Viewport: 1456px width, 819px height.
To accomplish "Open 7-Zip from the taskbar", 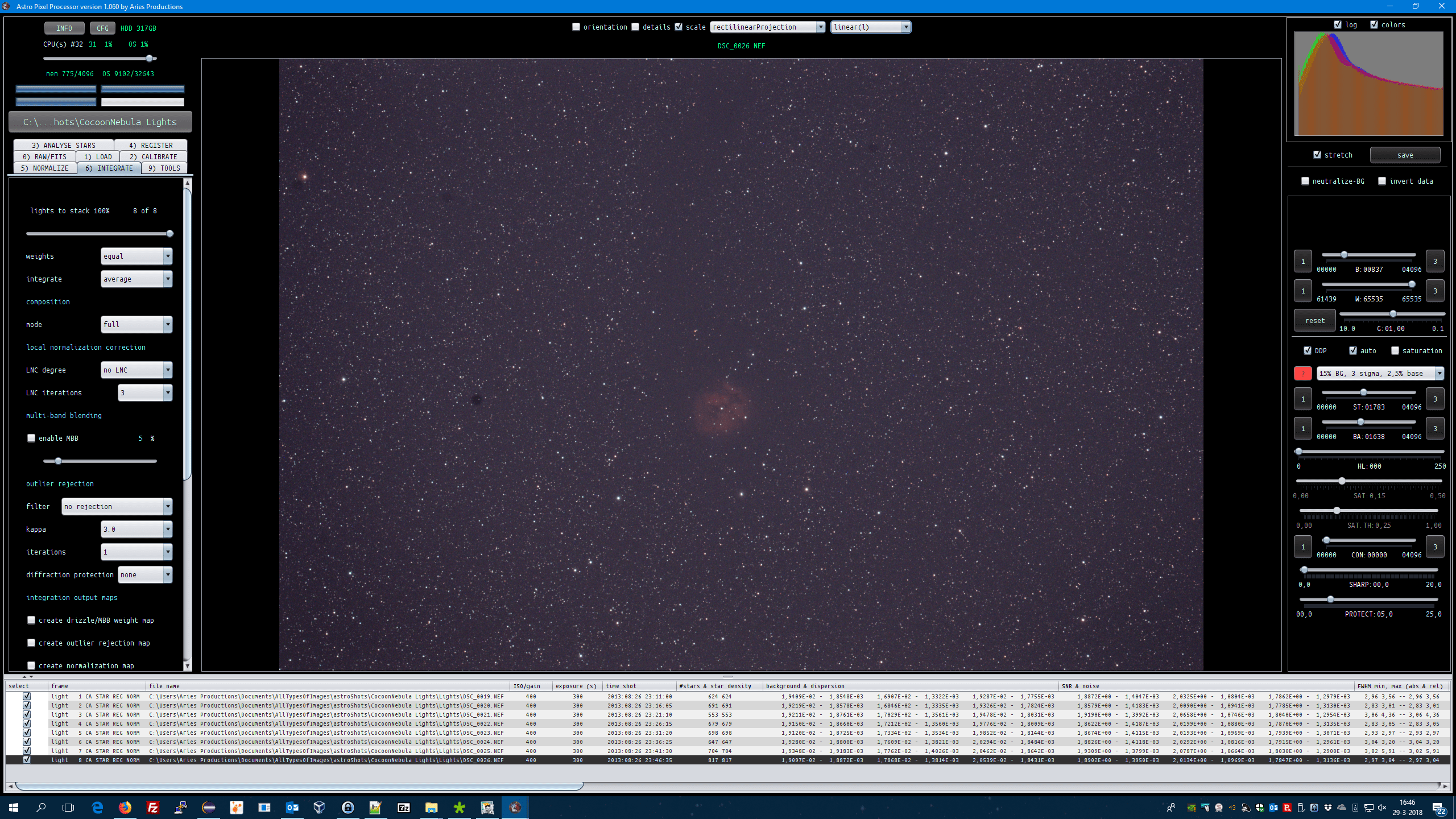I will pyautogui.click(x=403, y=807).
